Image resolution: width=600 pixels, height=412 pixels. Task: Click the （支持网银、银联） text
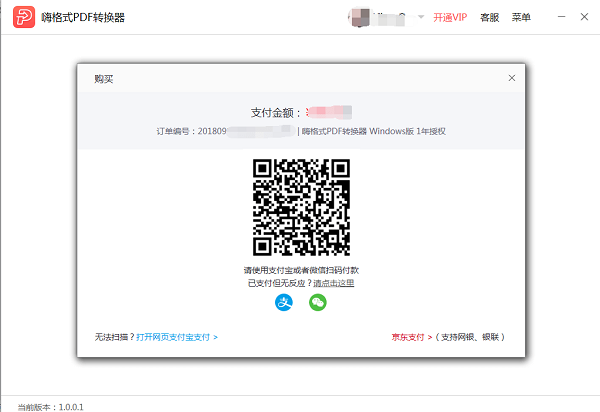pos(470,337)
